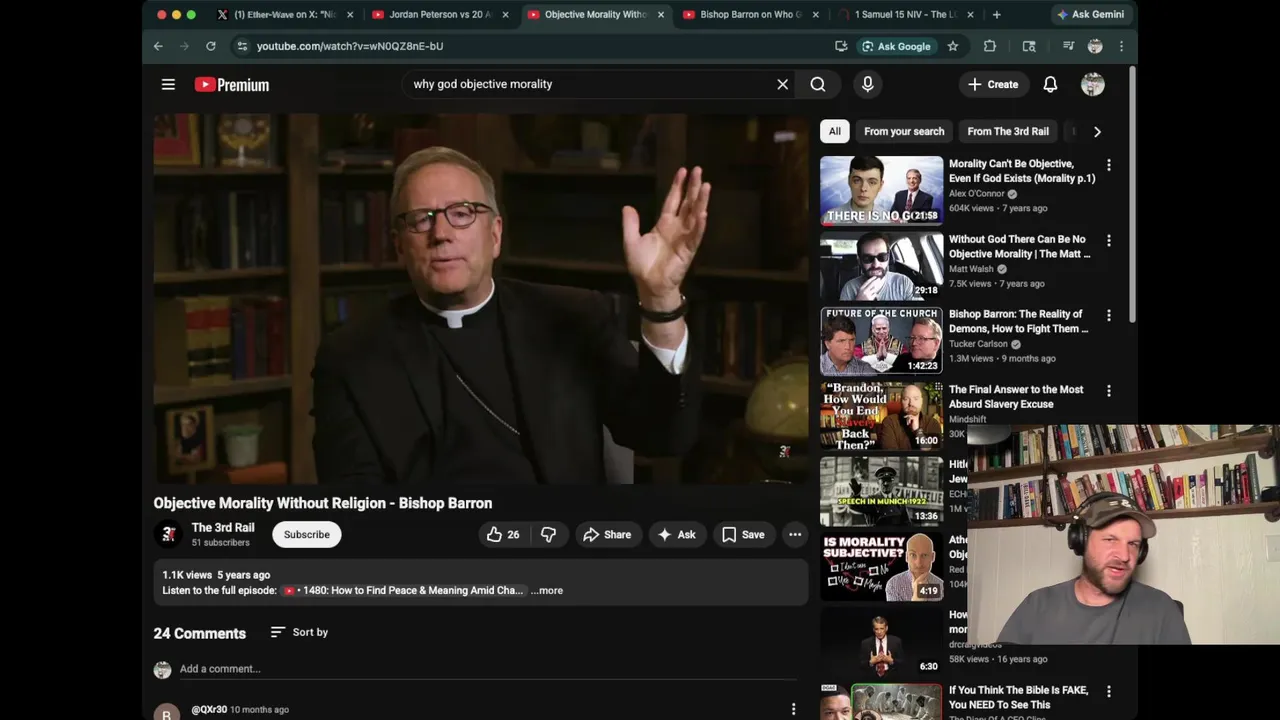
Task: Like the video with thumbs-up icon
Action: (x=503, y=534)
